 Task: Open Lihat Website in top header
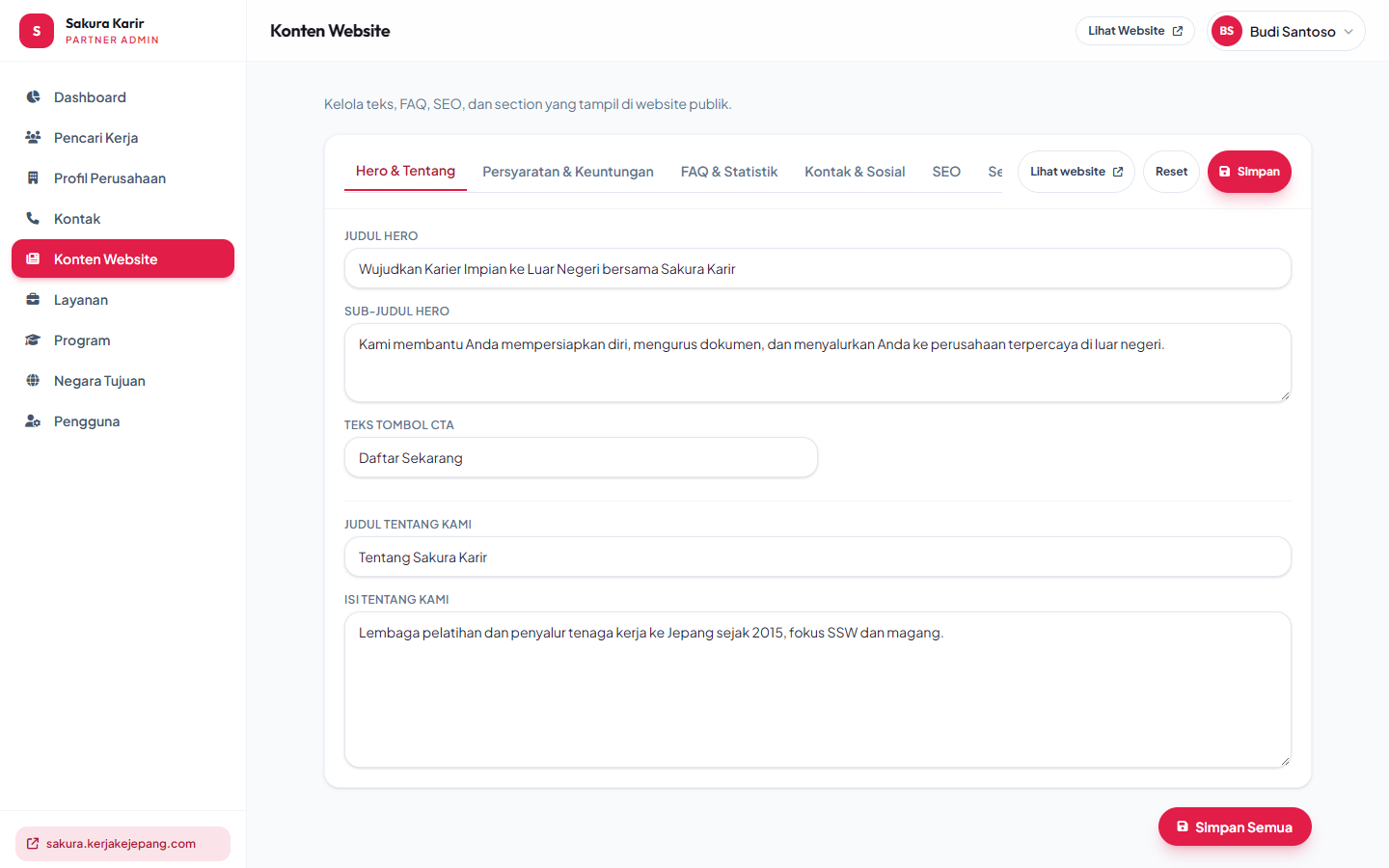pos(1135,31)
